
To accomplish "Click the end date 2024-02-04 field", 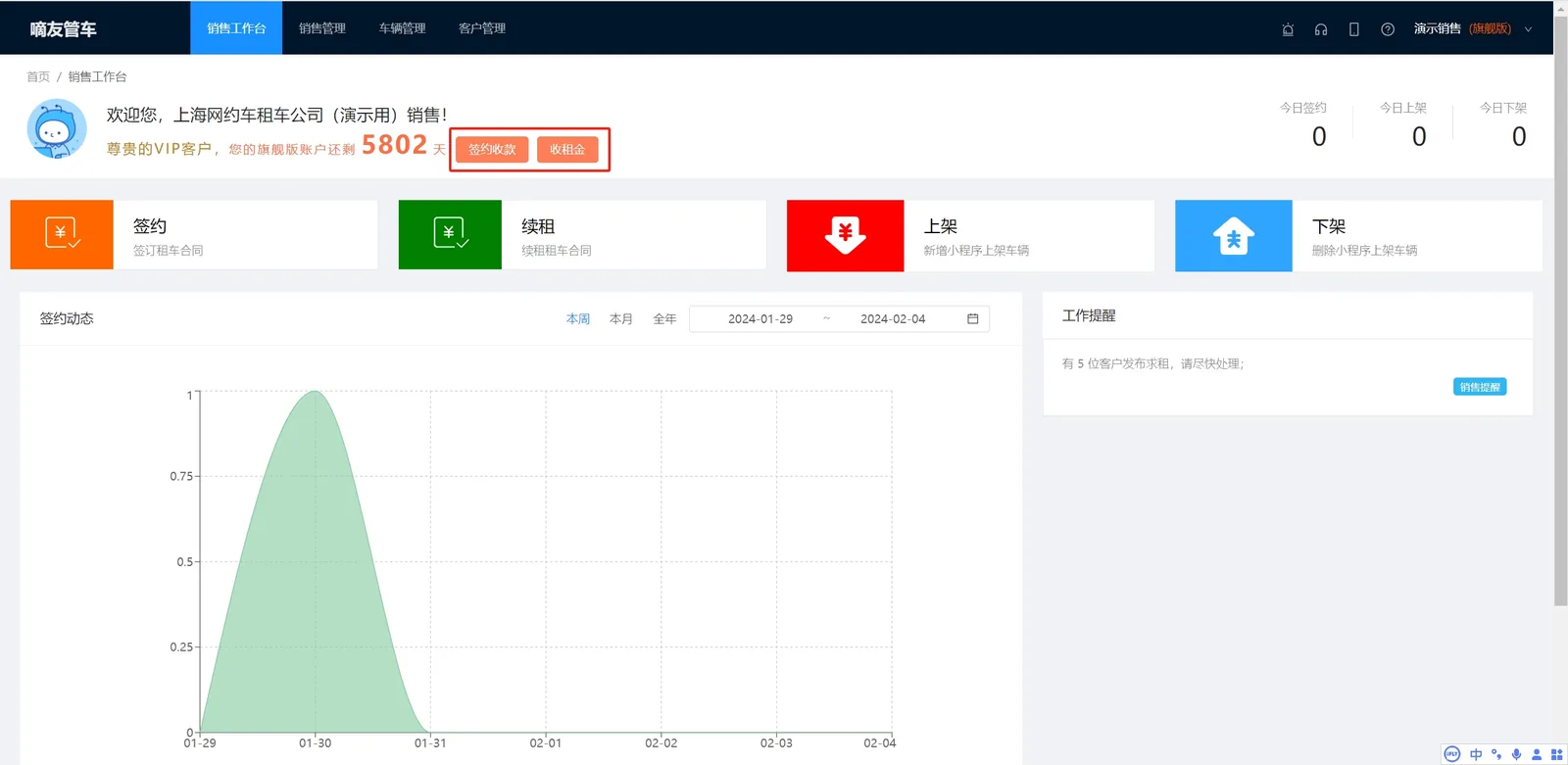I will pyautogui.click(x=893, y=319).
